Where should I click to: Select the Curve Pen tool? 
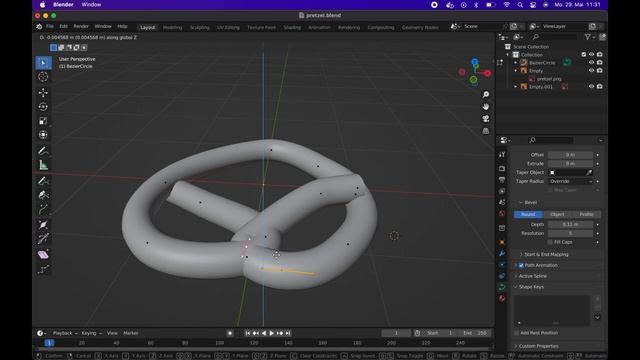pos(43,195)
